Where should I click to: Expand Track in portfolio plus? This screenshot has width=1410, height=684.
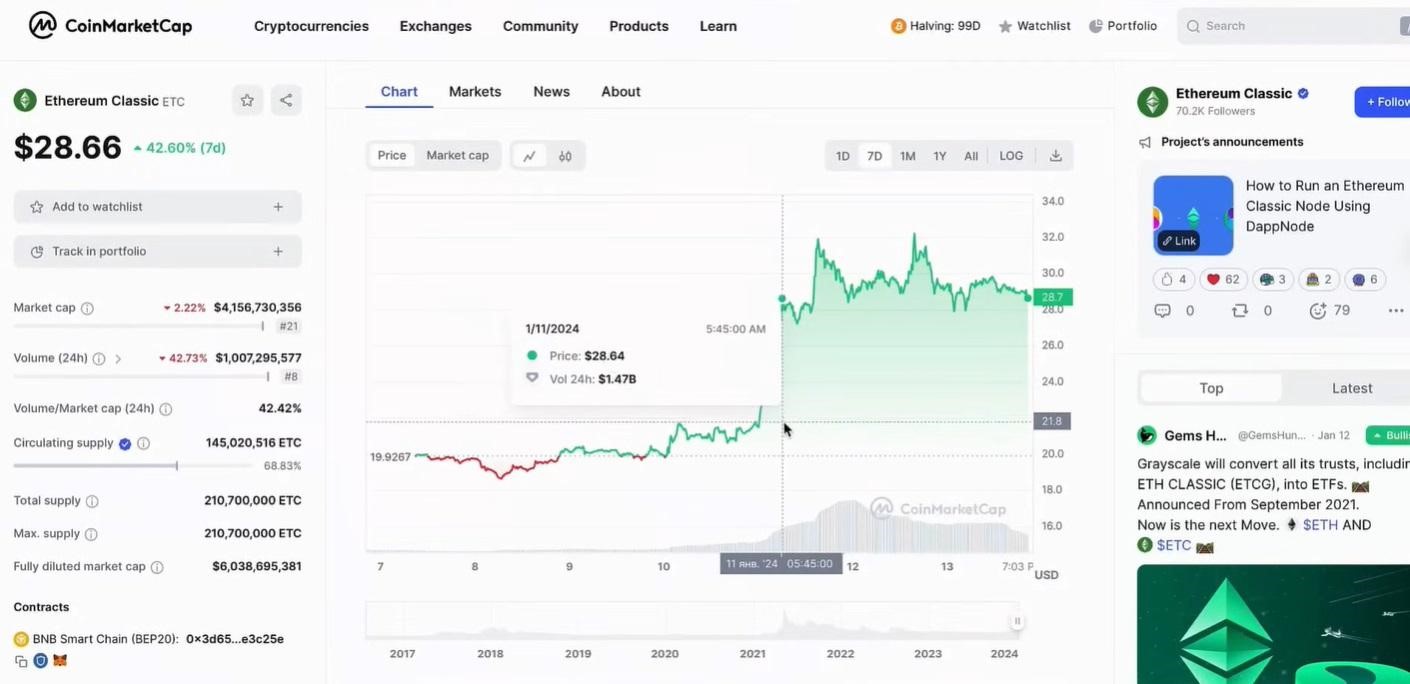click(x=278, y=251)
